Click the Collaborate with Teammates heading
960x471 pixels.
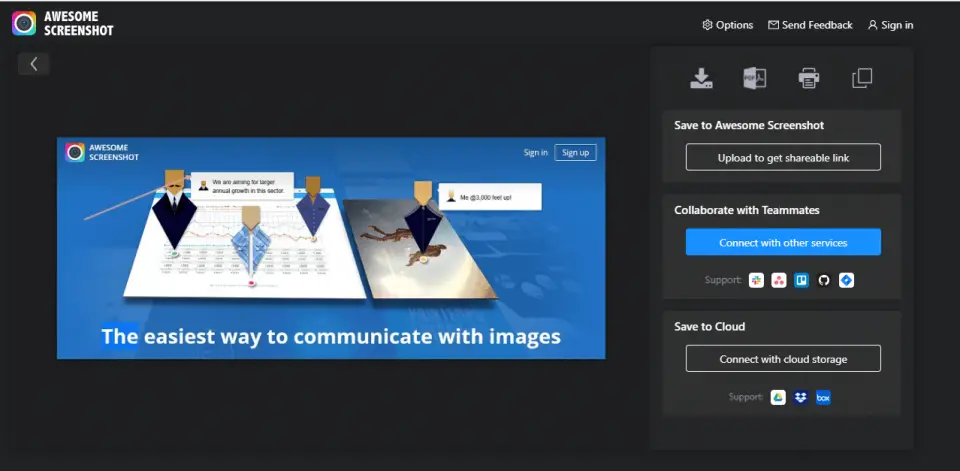747,210
